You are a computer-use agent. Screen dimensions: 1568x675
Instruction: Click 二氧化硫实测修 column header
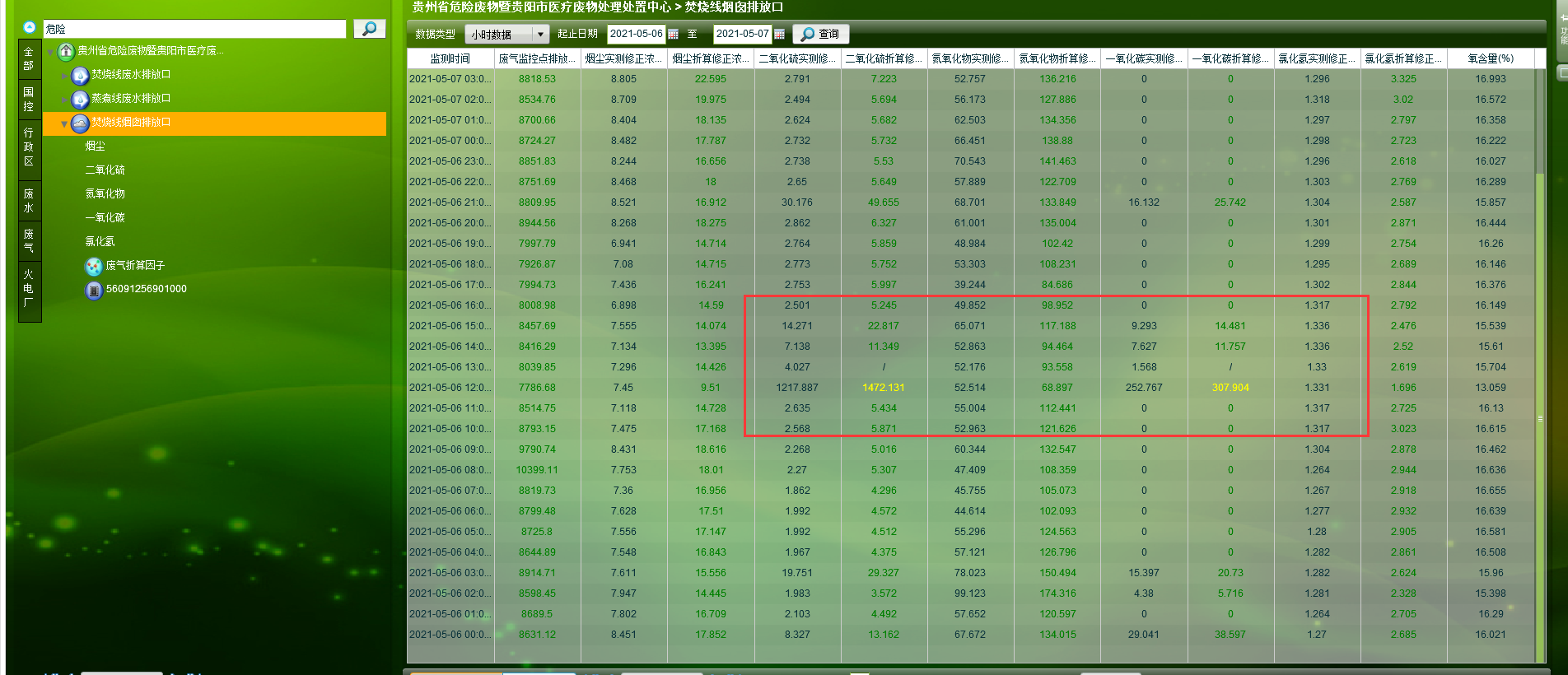(x=797, y=58)
